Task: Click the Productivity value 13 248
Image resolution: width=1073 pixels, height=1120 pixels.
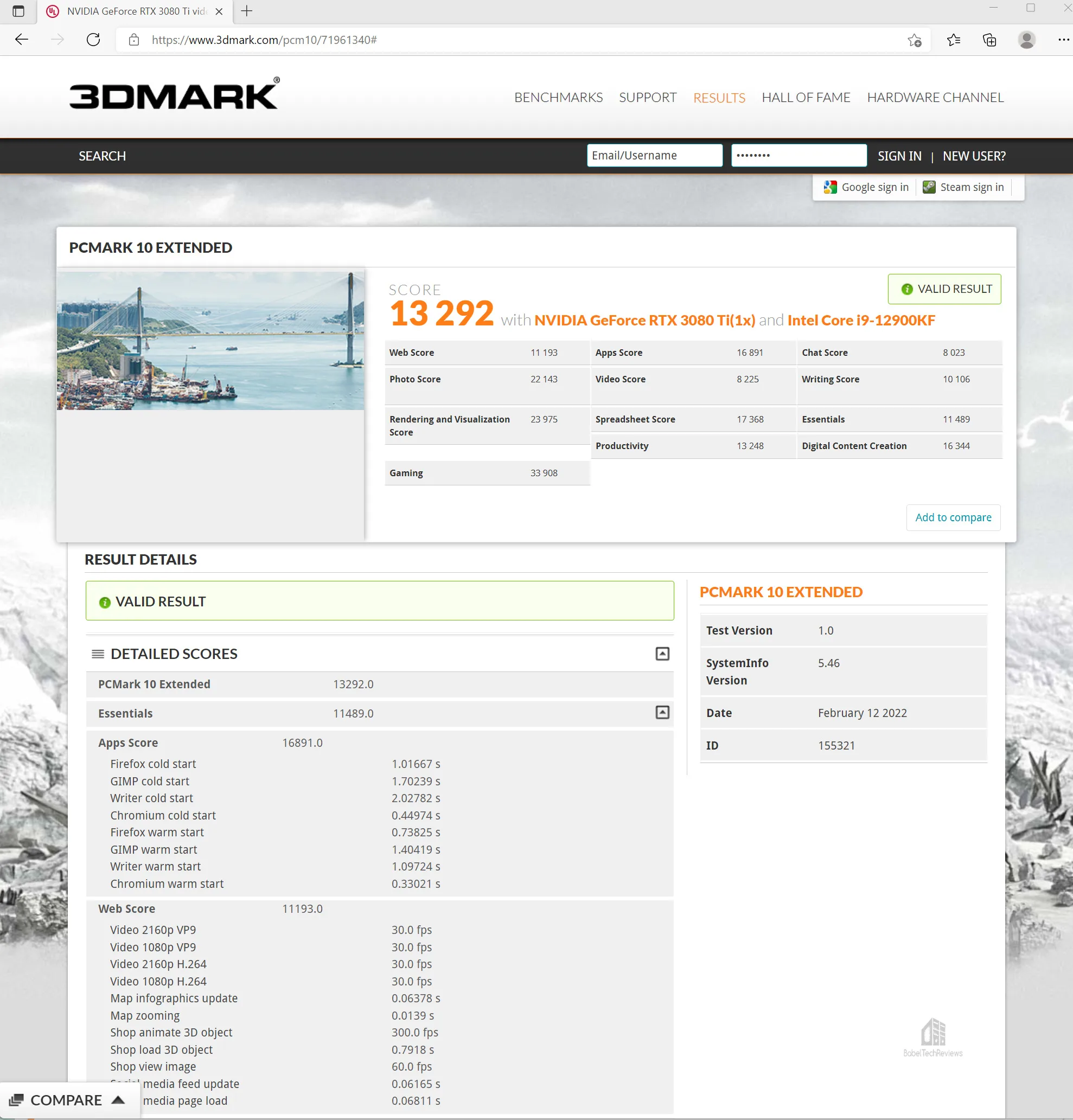Action: click(750, 446)
